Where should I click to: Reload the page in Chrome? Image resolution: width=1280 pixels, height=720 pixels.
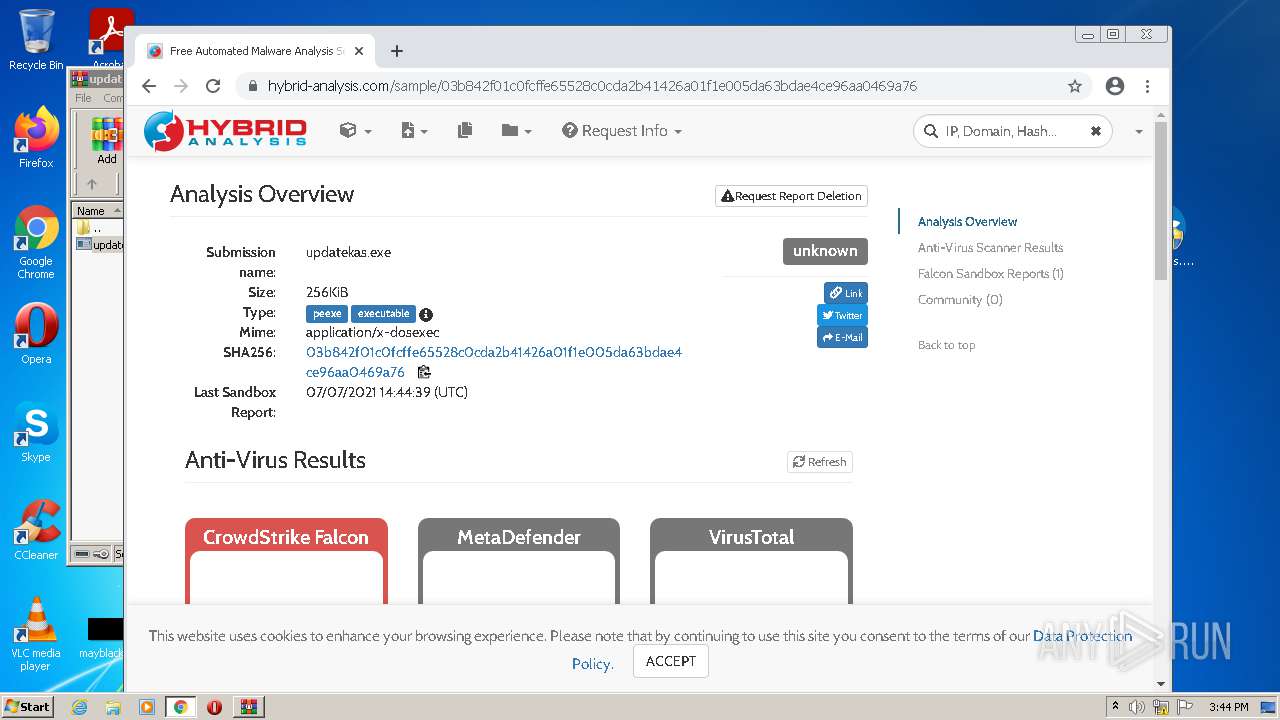pos(213,86)
